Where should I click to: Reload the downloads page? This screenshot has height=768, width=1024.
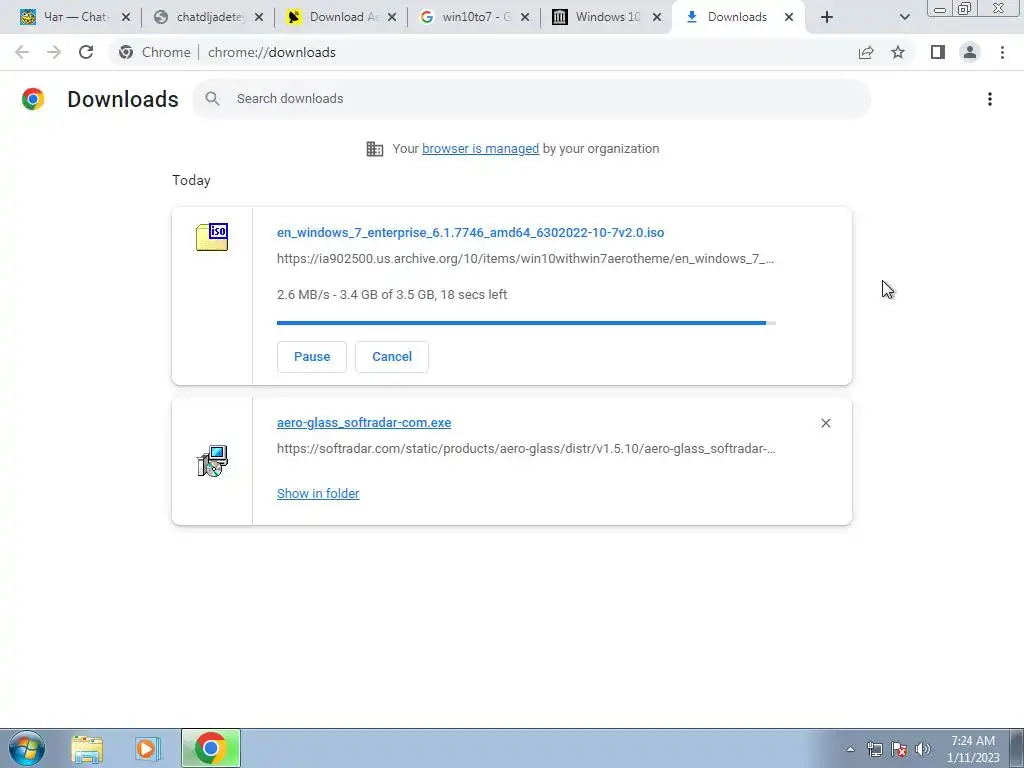[86, 52]
